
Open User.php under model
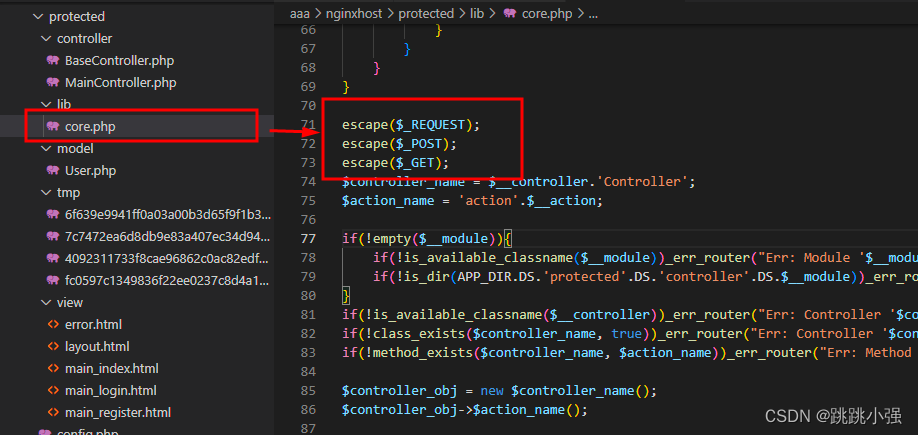pyautogui.click(x=90, y=170)
